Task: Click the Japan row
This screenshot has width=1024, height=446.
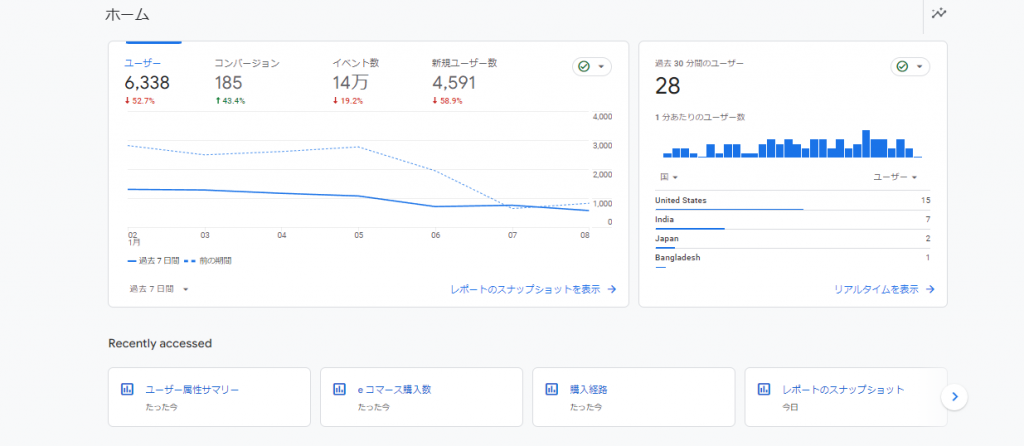Action: tap(793, 239)
